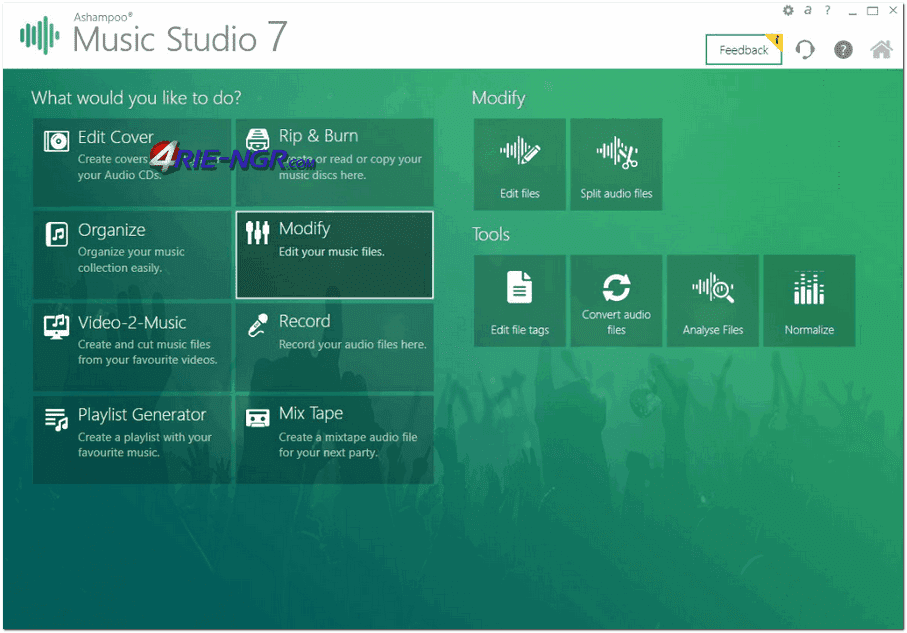Image resolution: width=907 pixels, height=633 pixels.
Task: Click the small question mark in title bar
Action: (827, 10)
